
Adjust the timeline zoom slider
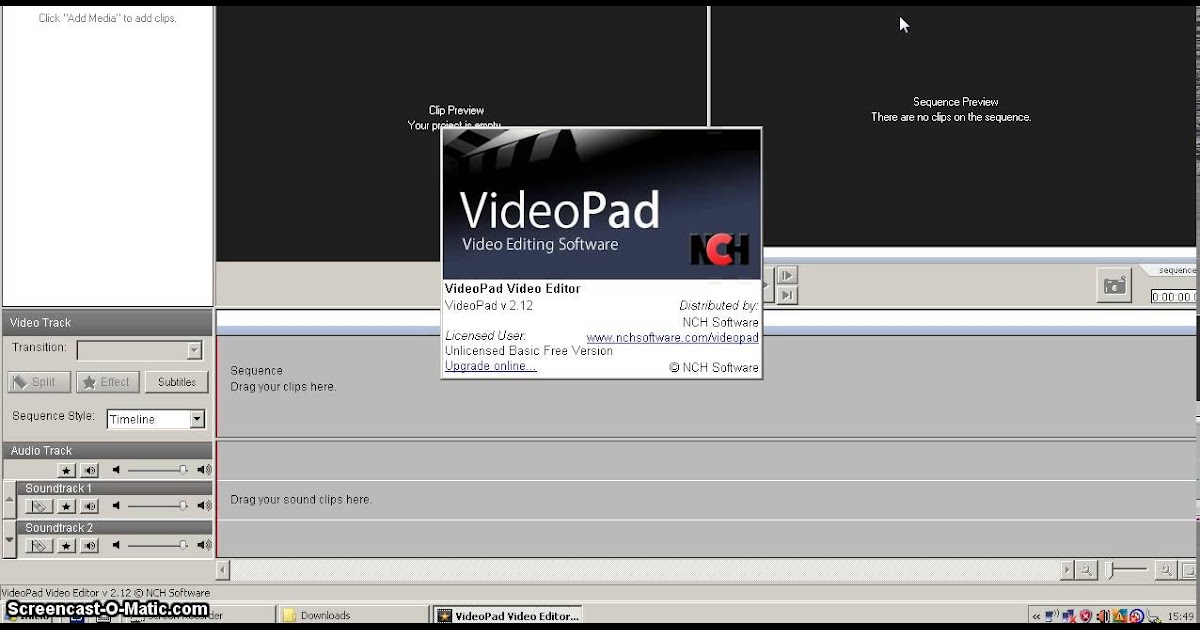[1126, 570]
